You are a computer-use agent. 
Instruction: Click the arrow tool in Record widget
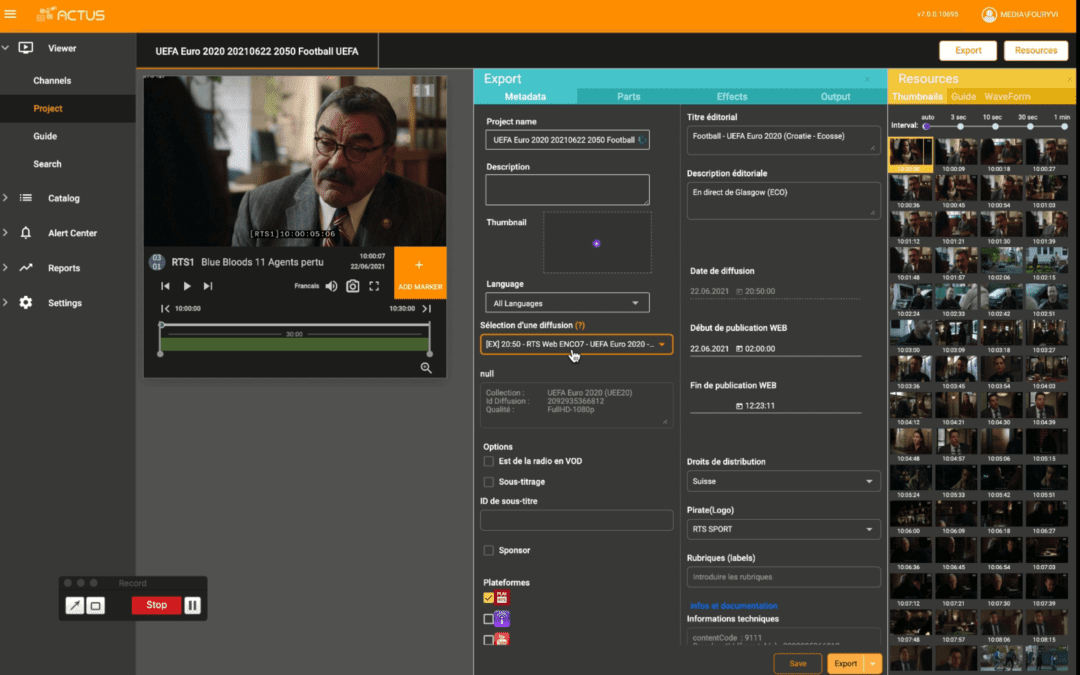click(x=74, y=605)
